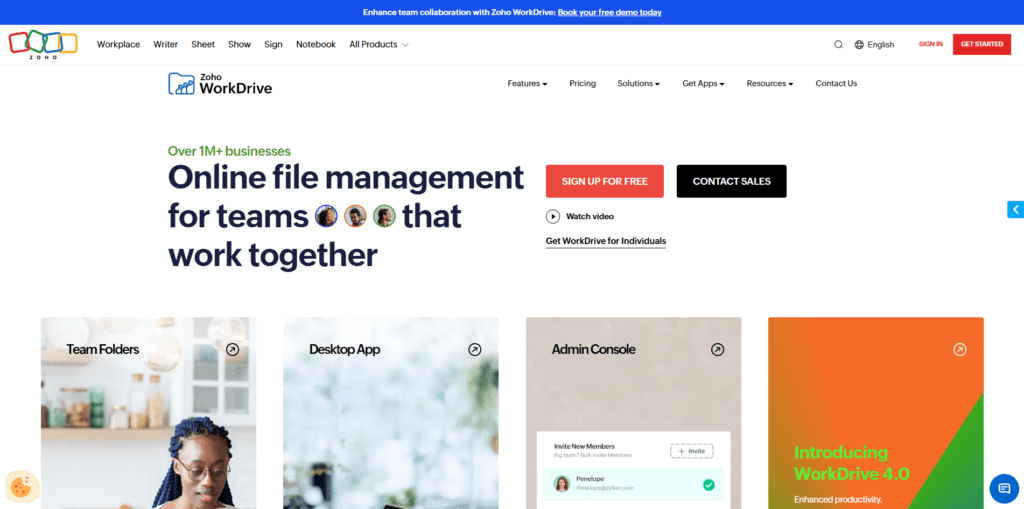This screenshot has height=509, width=1024.
Task: Click Book your free demo today link
Action: coord(609,12)
